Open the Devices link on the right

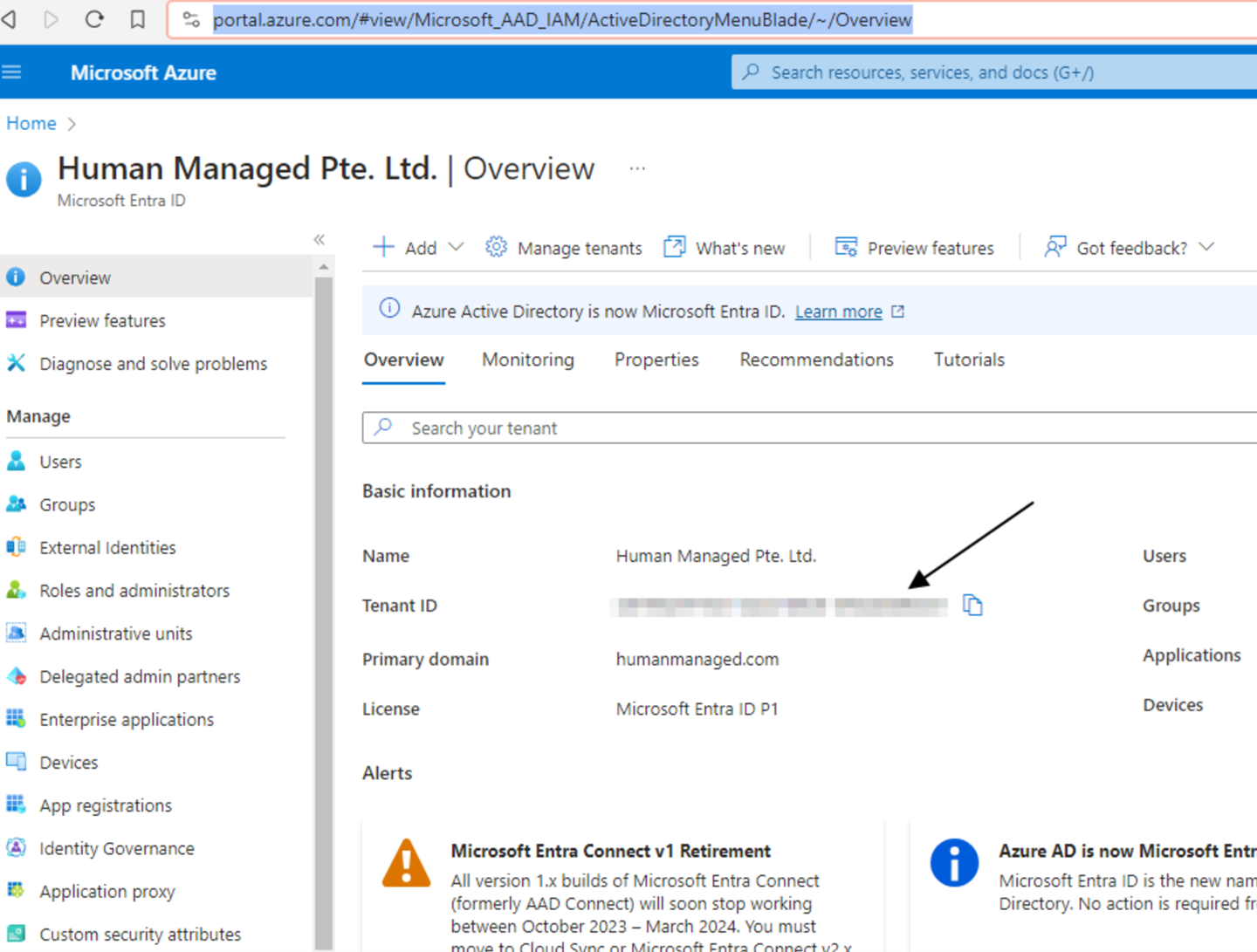[1172, 704]
